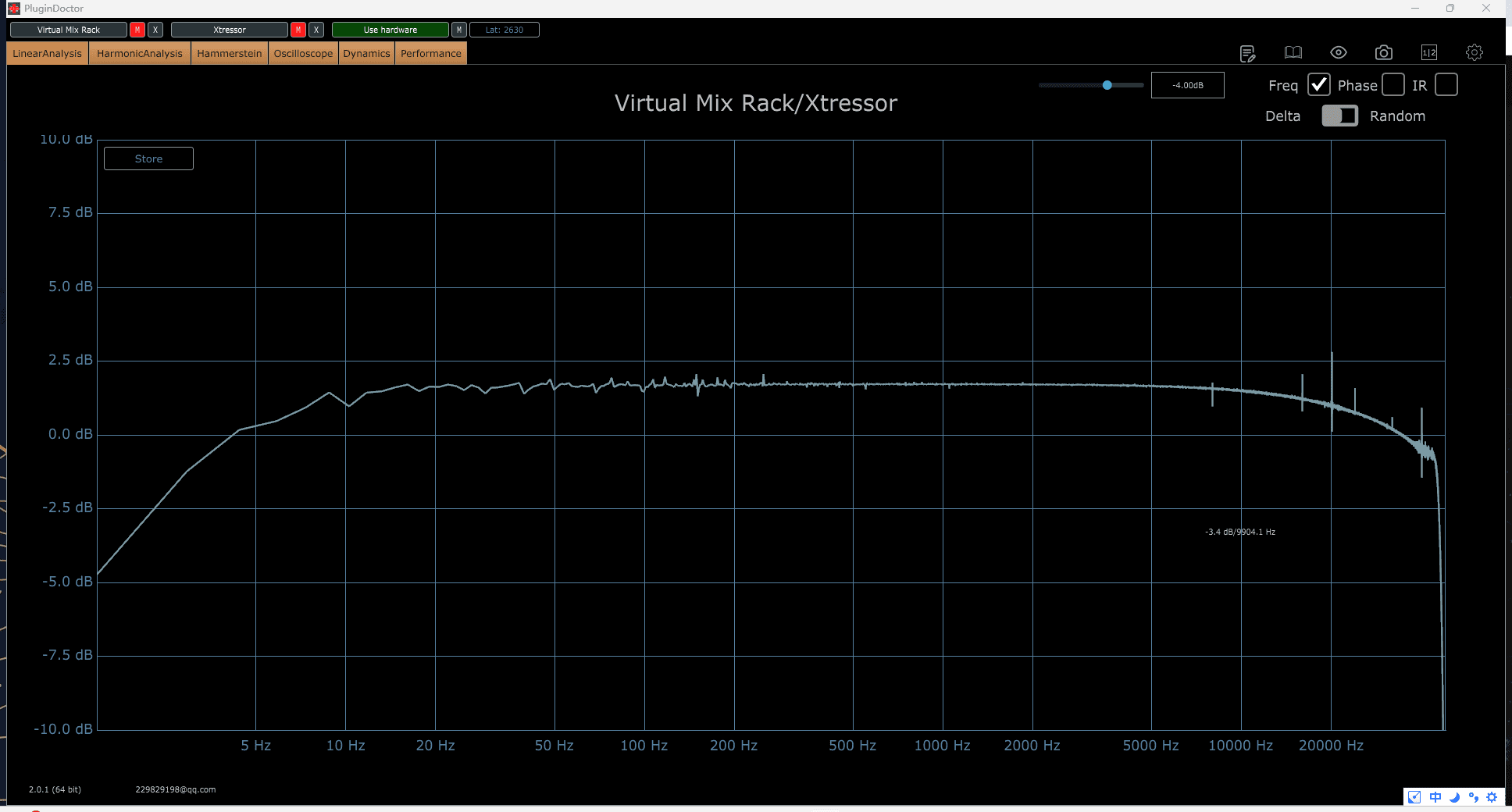Open settings gear icon
1512x812 pixels.
[1475, 52]
